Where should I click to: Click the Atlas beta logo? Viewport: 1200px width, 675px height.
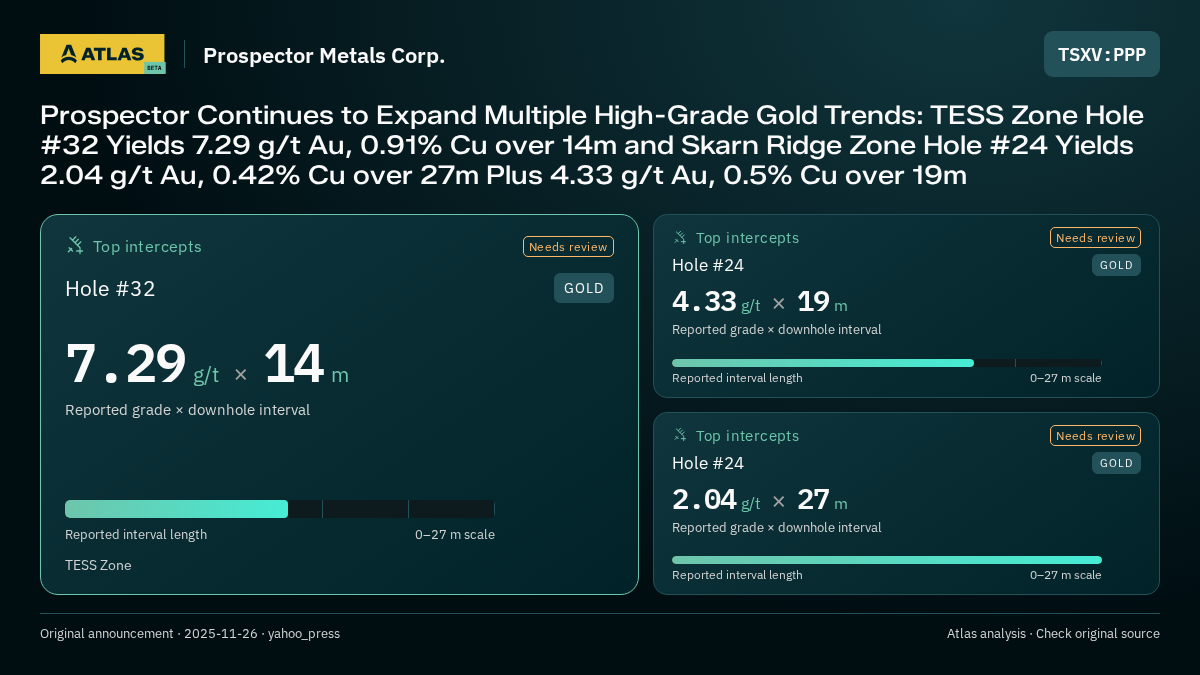102,54
